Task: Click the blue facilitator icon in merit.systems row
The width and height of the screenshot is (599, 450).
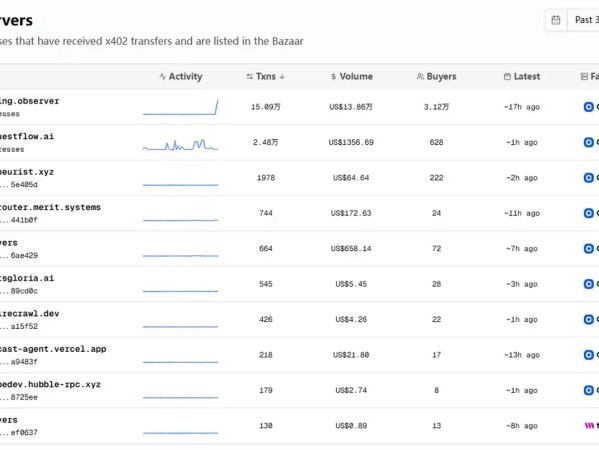Action: coord(588,213)
